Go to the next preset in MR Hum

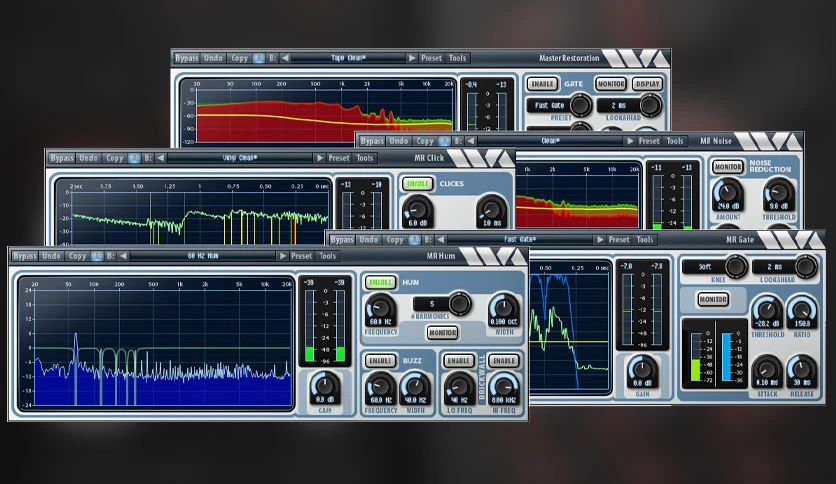point(283,256)
